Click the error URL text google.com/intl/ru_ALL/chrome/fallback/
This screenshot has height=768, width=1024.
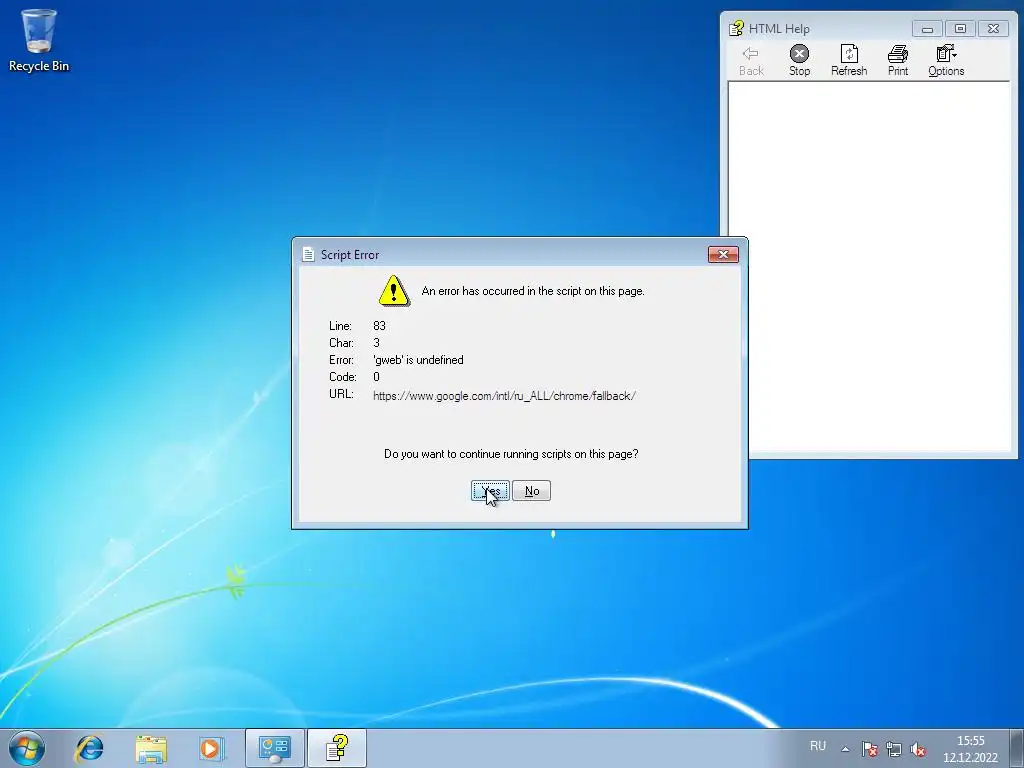504,396
